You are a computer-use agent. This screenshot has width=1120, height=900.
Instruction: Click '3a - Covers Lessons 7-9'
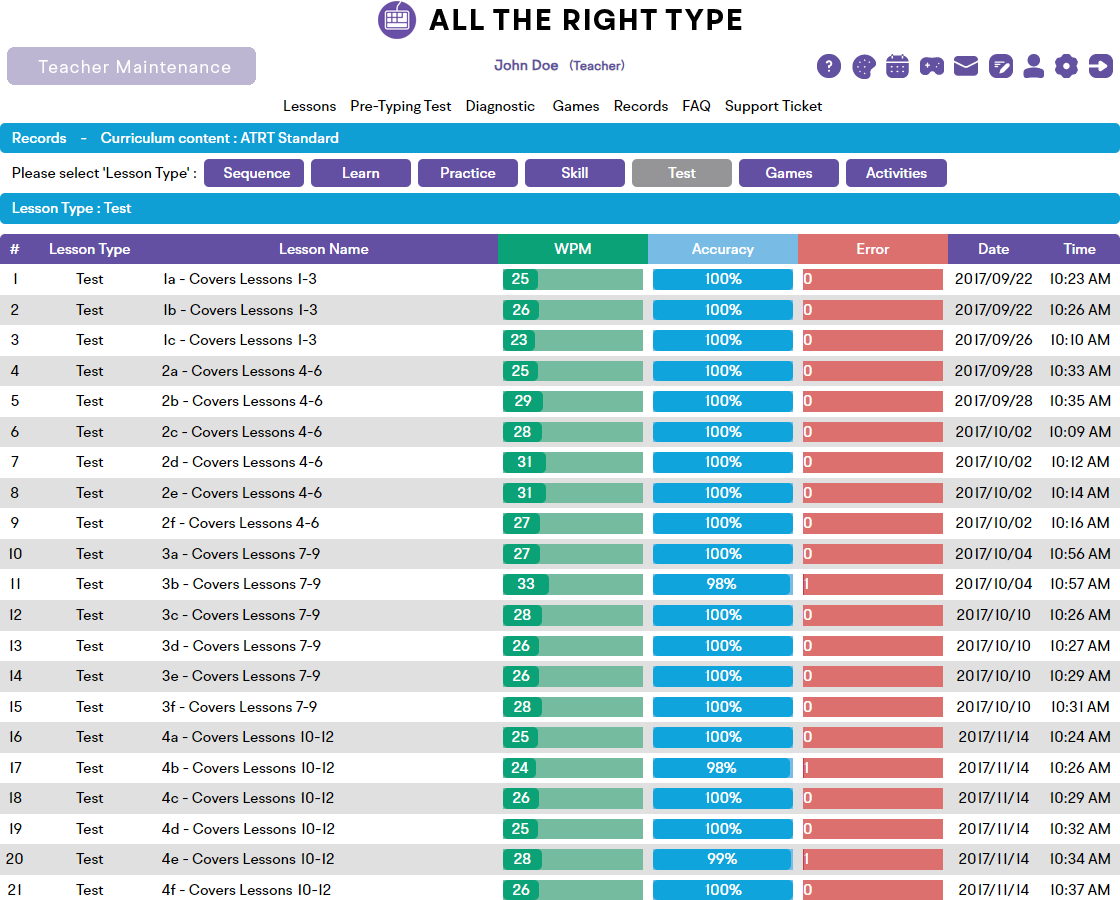(x=241, y=554)
